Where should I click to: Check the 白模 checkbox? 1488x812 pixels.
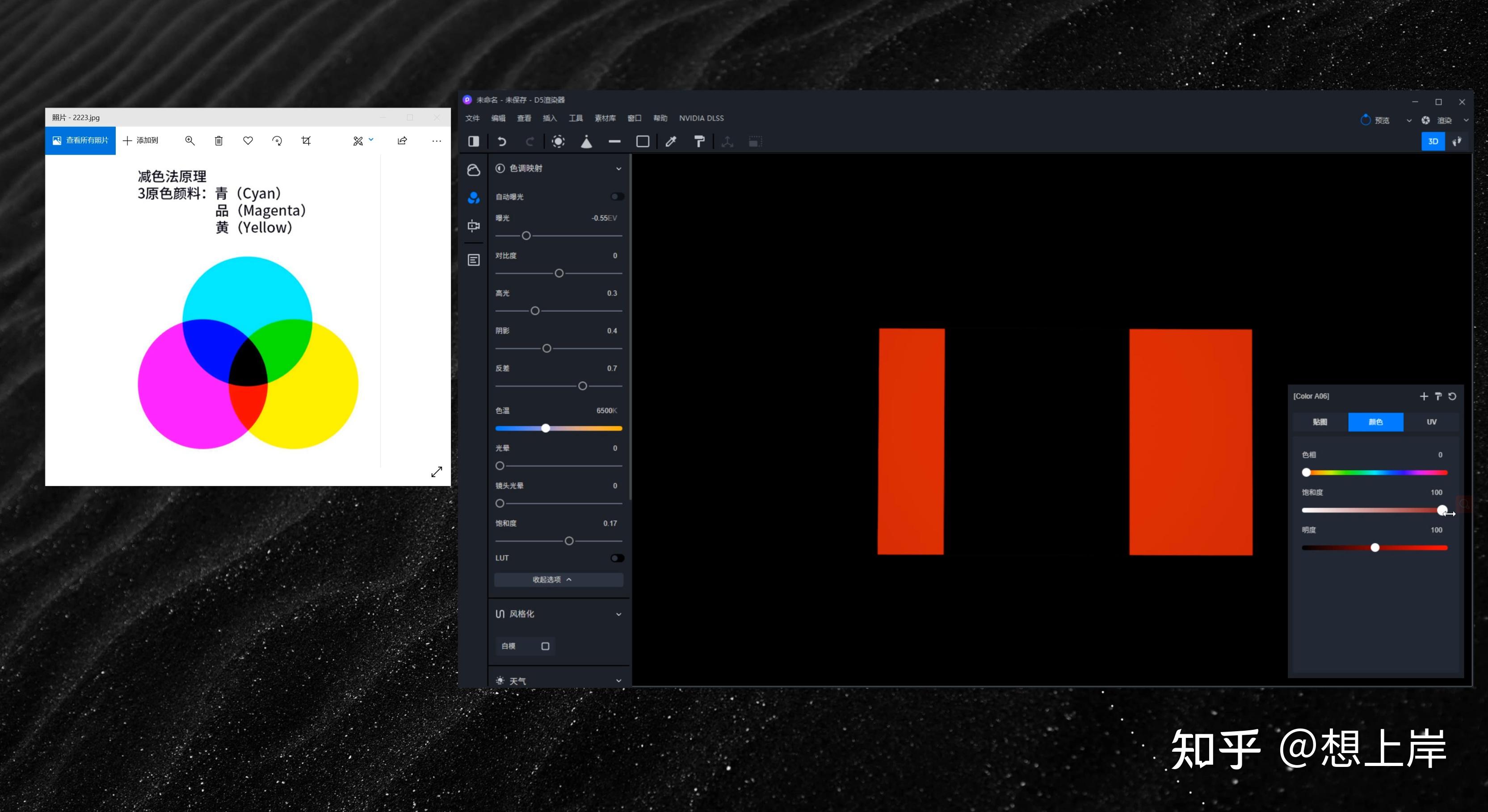[x=545, y=646]
